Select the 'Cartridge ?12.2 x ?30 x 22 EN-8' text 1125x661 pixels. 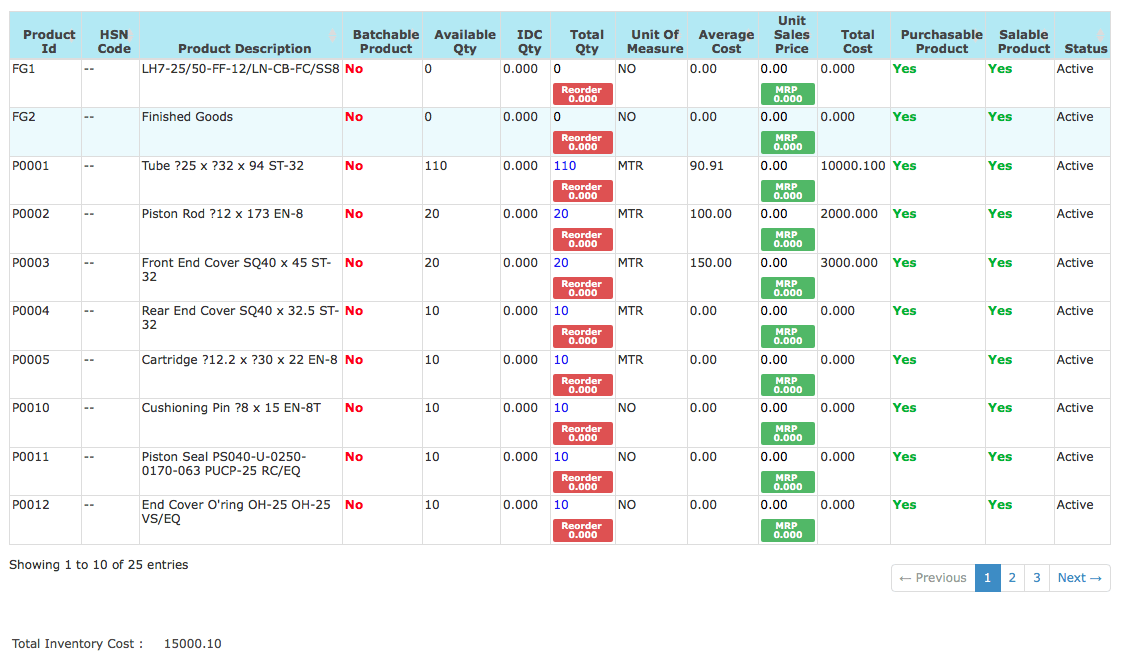pyautogui.click(x=240, y=360)
